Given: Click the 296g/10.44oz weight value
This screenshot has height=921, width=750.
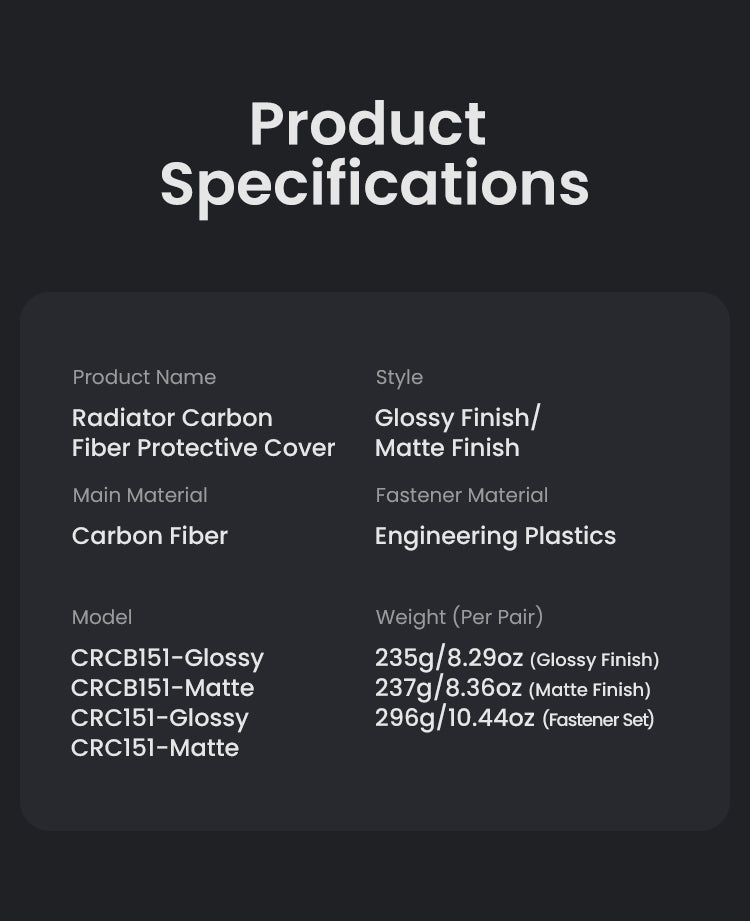Looking at the screenshot, I should click(454, 718).
